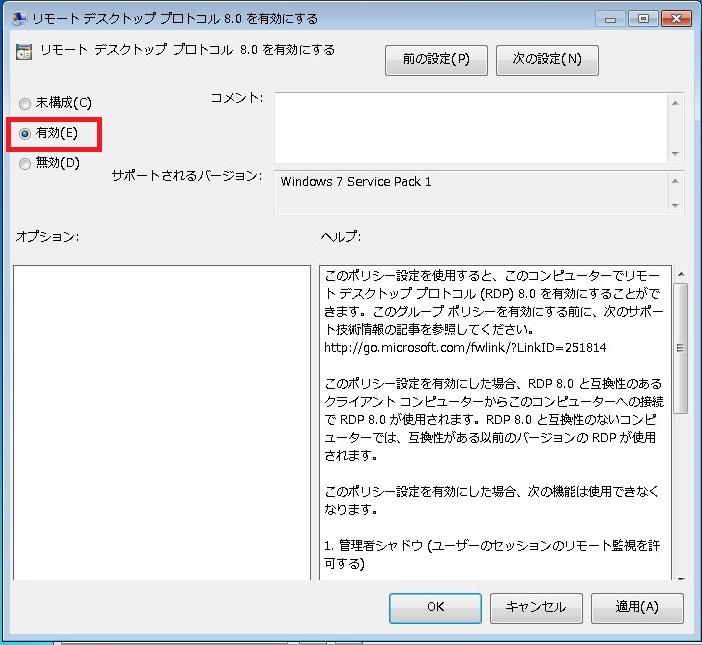
Task: Click the 前の設定(P) button
Action: (x=436, y=59)
